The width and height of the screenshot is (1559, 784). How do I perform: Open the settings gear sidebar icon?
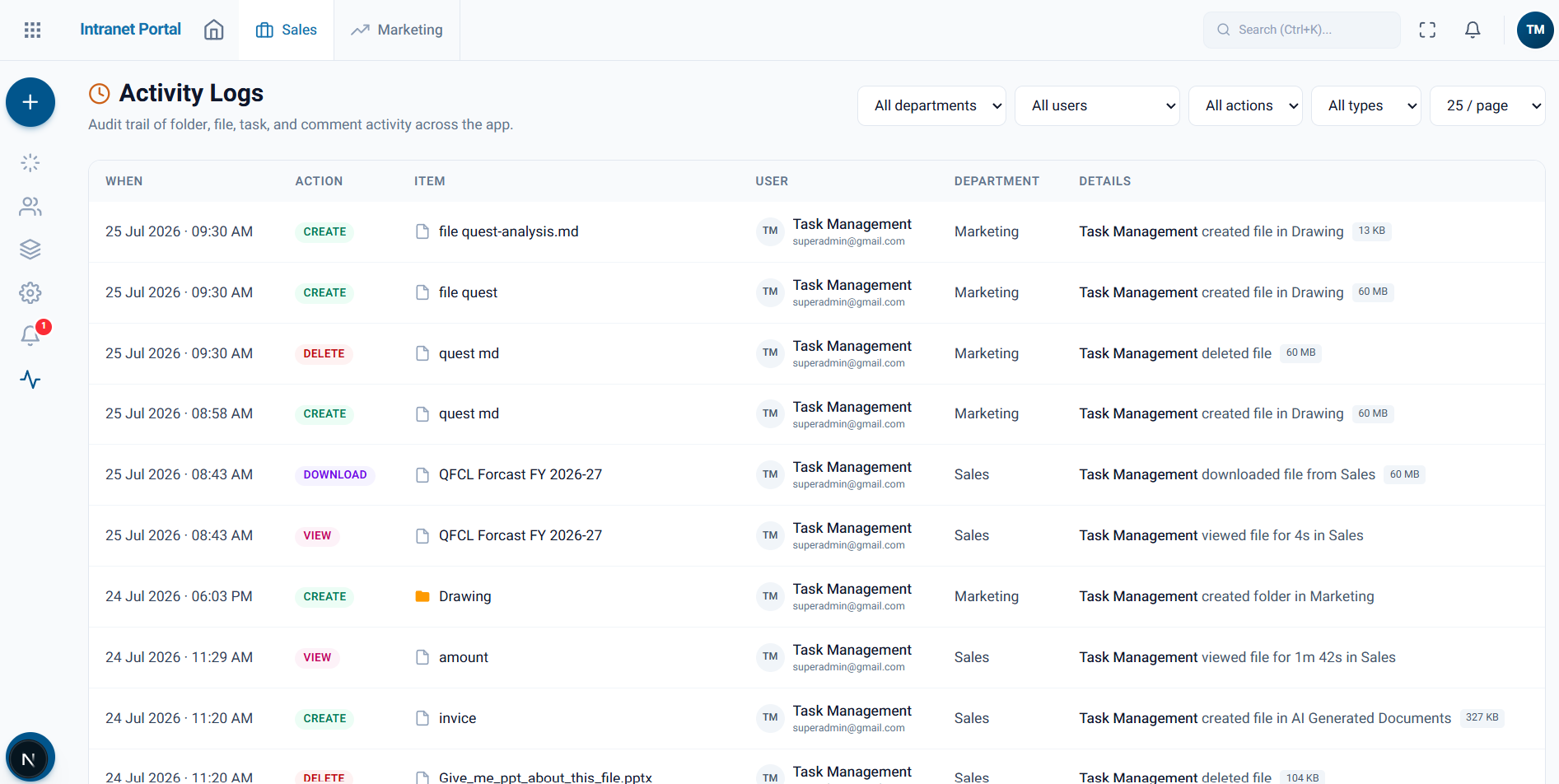(x=30, y=292)
